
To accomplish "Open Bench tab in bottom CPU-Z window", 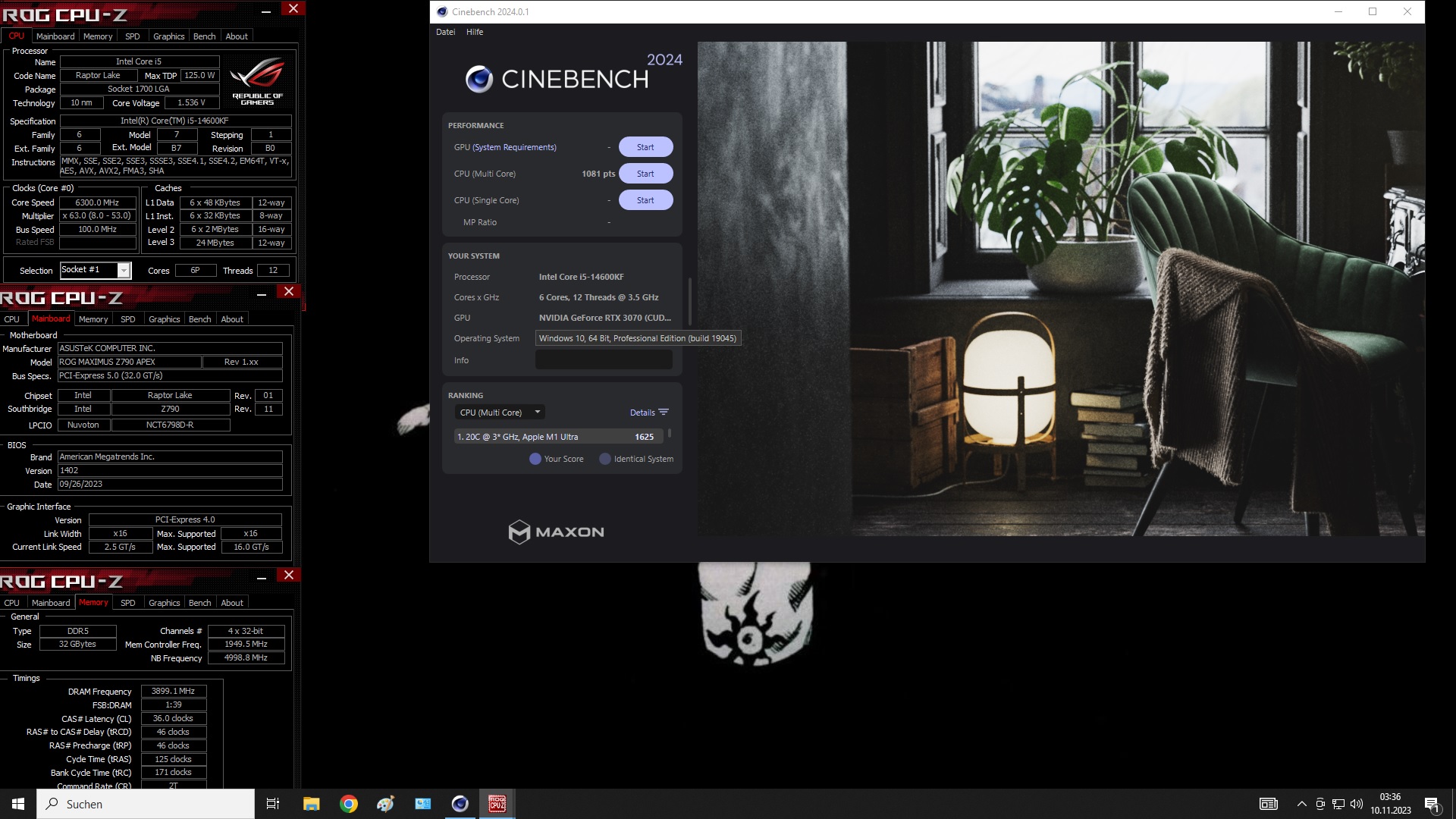I will 199,603.
